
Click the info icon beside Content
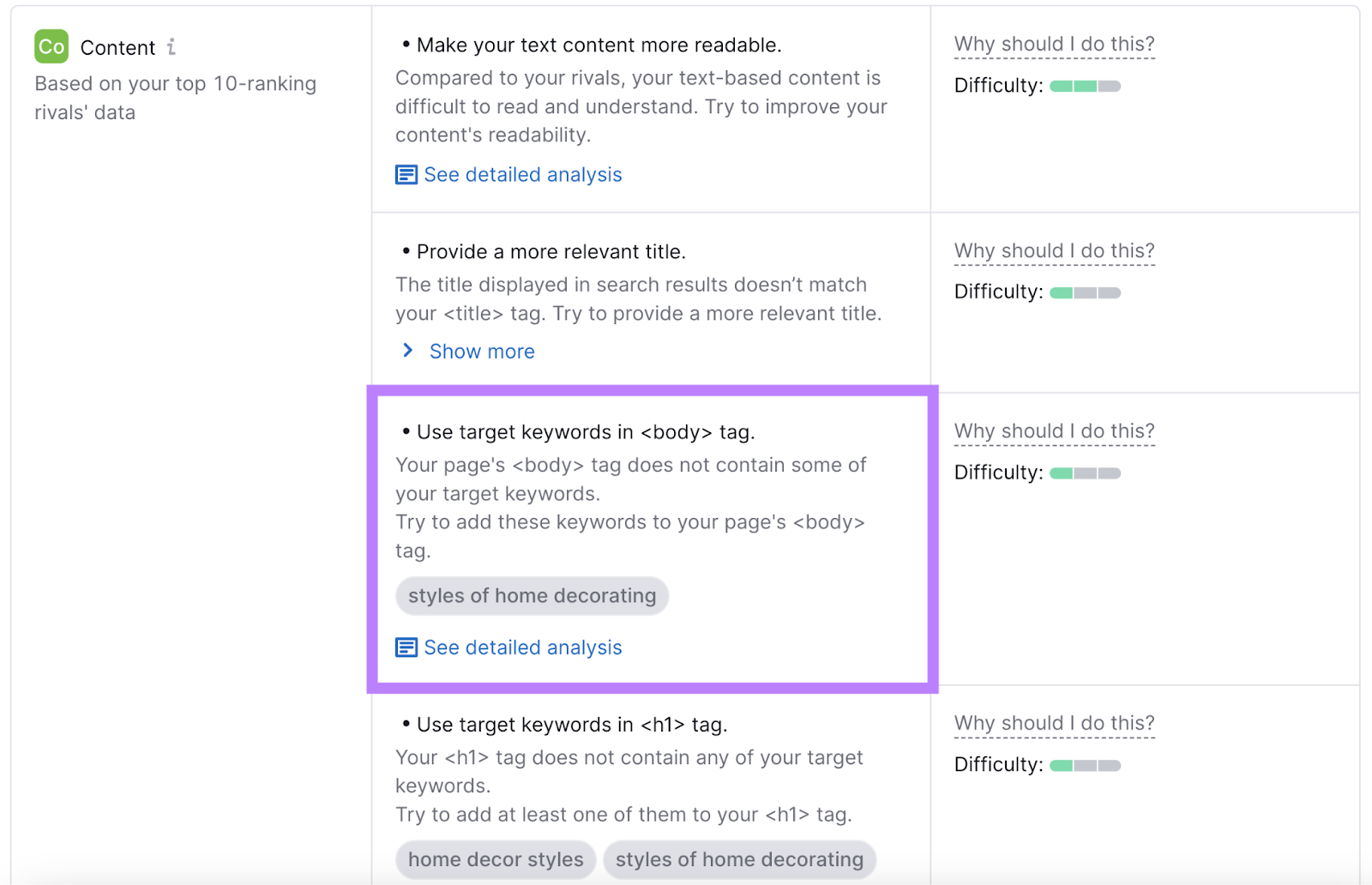(x=171, y=46)
